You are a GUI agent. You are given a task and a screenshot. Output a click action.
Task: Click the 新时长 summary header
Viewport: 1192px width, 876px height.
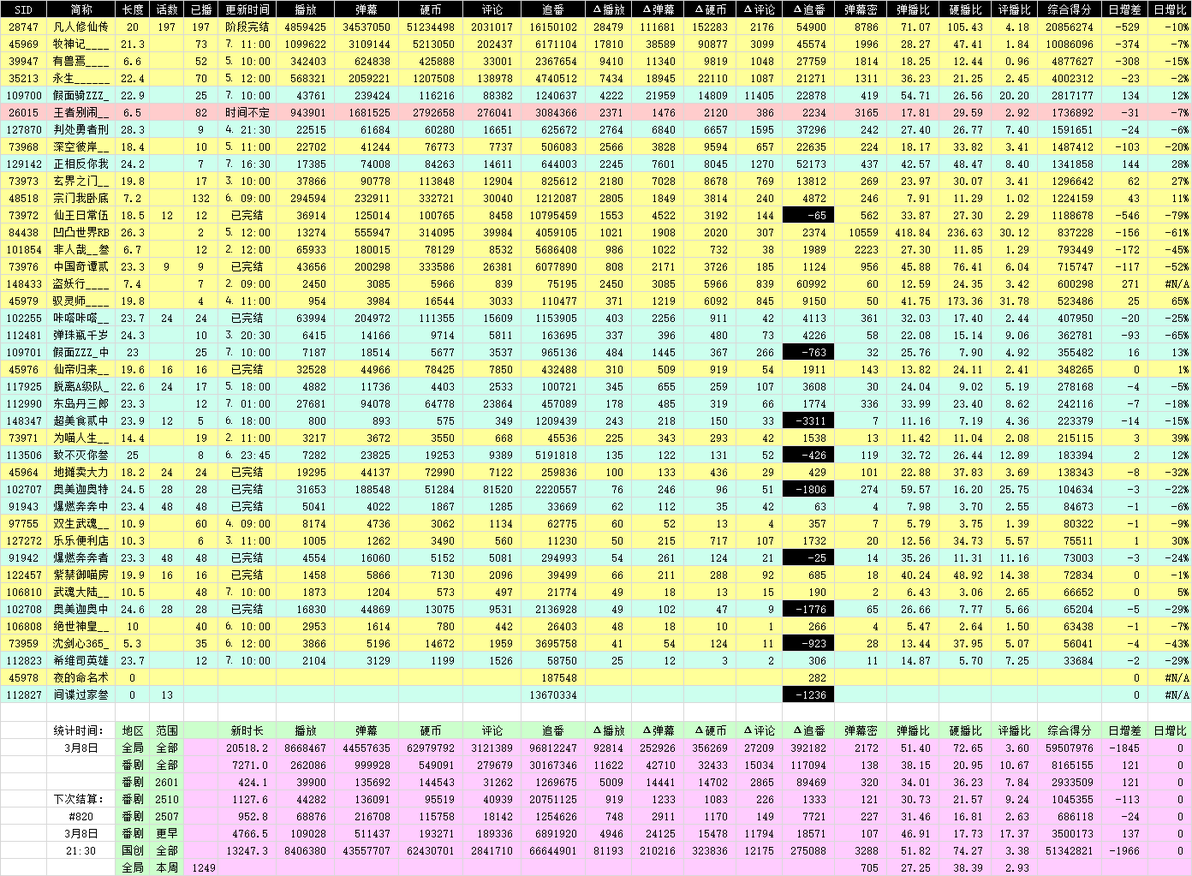(247, 731)
